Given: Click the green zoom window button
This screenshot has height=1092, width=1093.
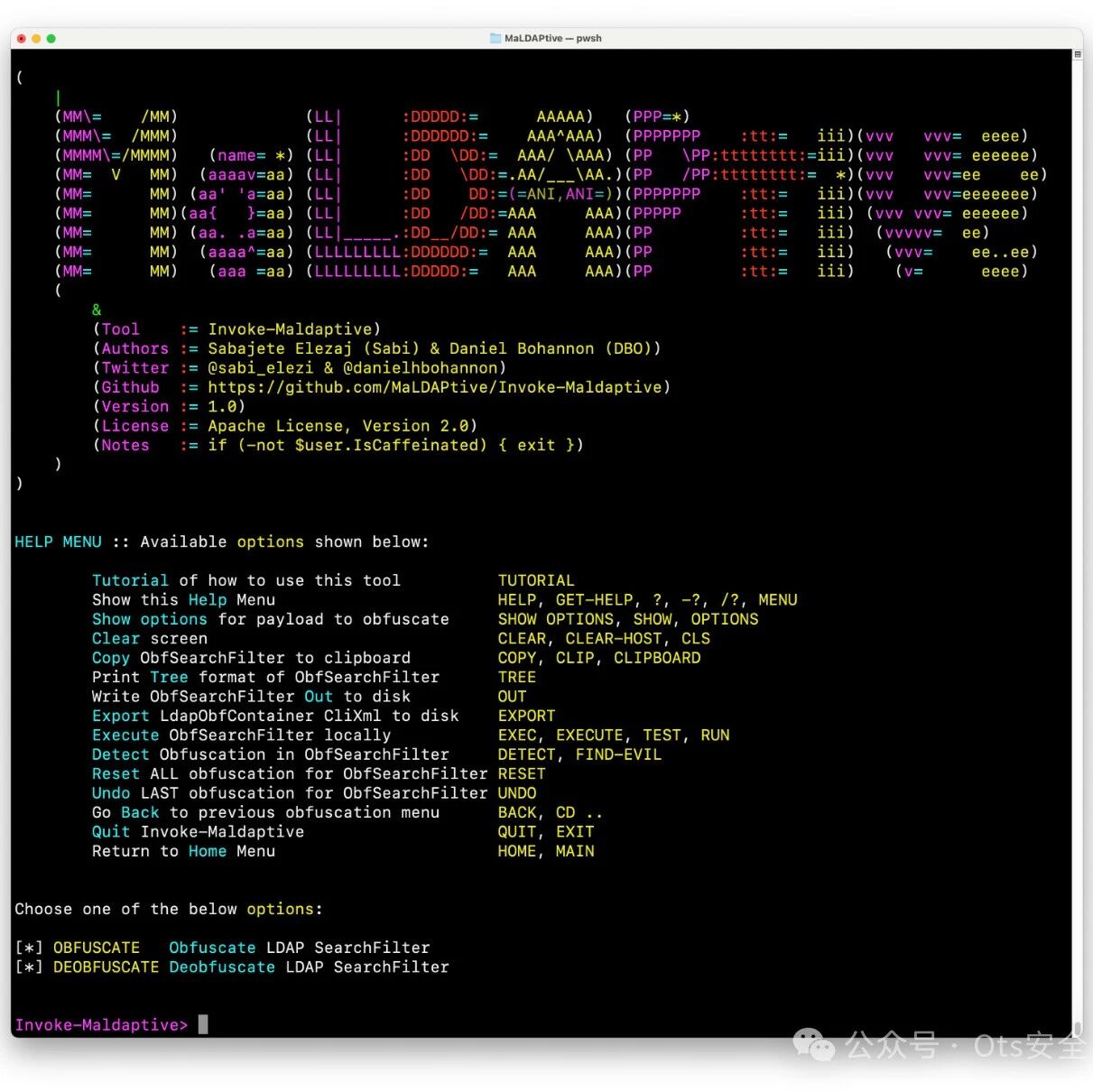Looking at the screenshot, I should pos(51,38).
